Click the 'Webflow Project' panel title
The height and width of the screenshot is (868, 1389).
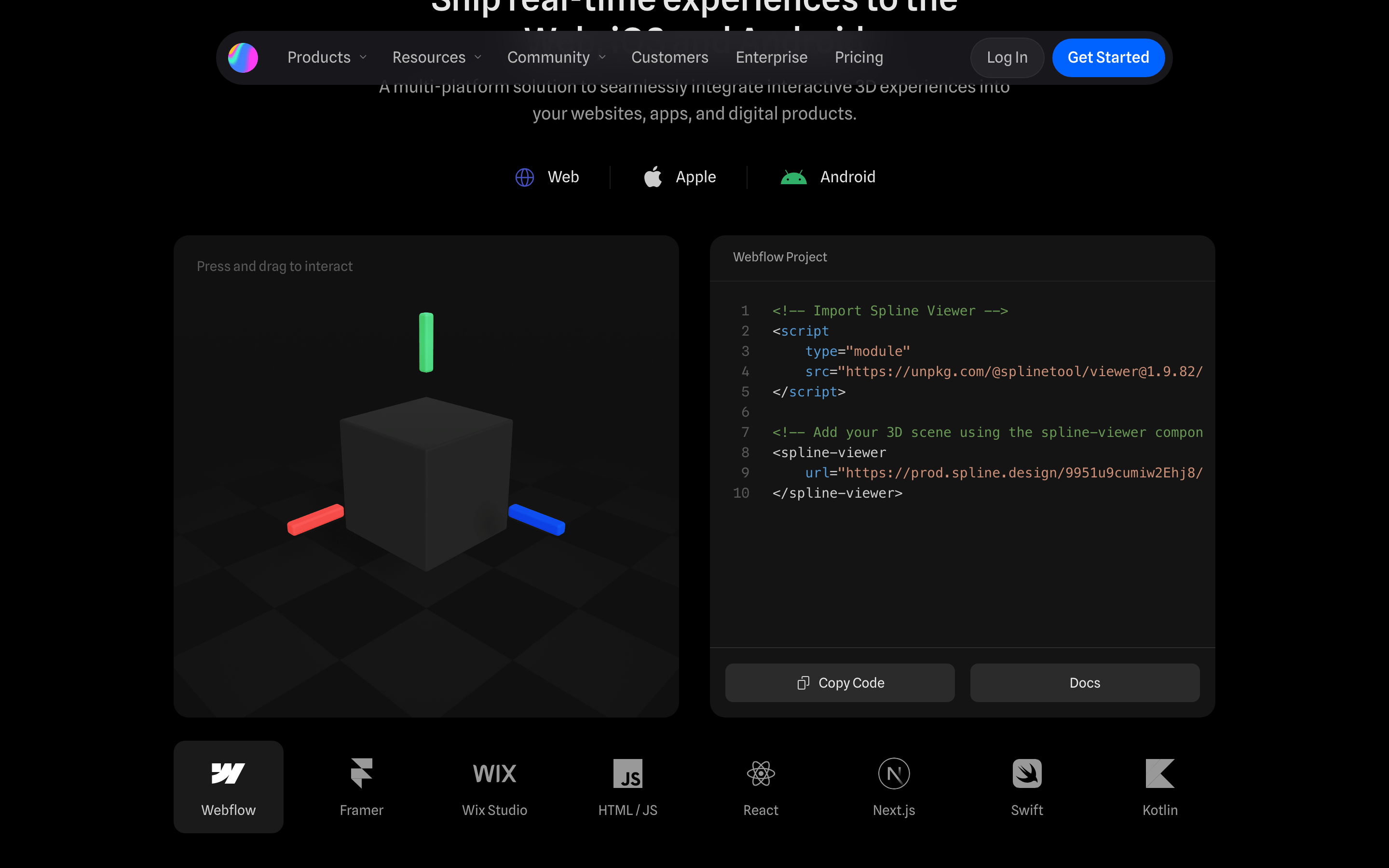[780, 257]
